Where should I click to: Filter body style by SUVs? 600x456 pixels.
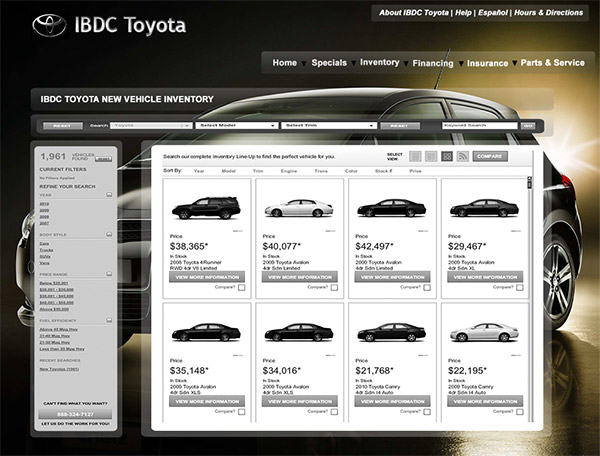pyautogui.click(x=45, y=257)
